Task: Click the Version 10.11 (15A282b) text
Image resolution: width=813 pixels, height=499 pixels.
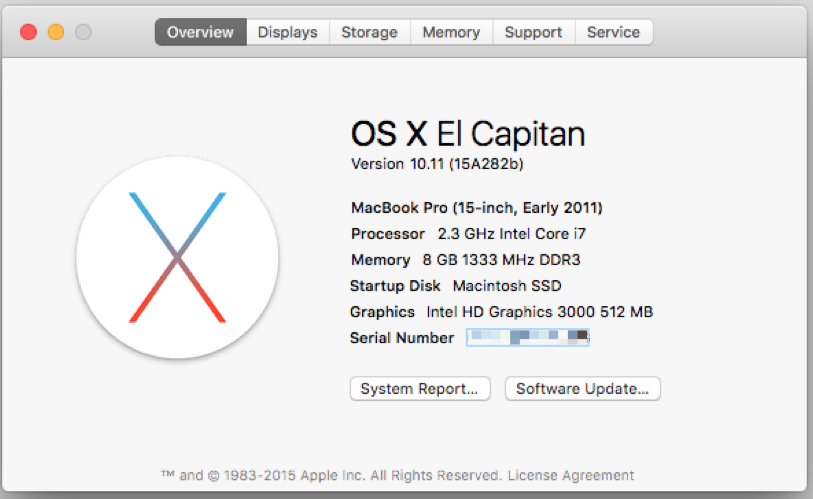Action: point(437,164)
